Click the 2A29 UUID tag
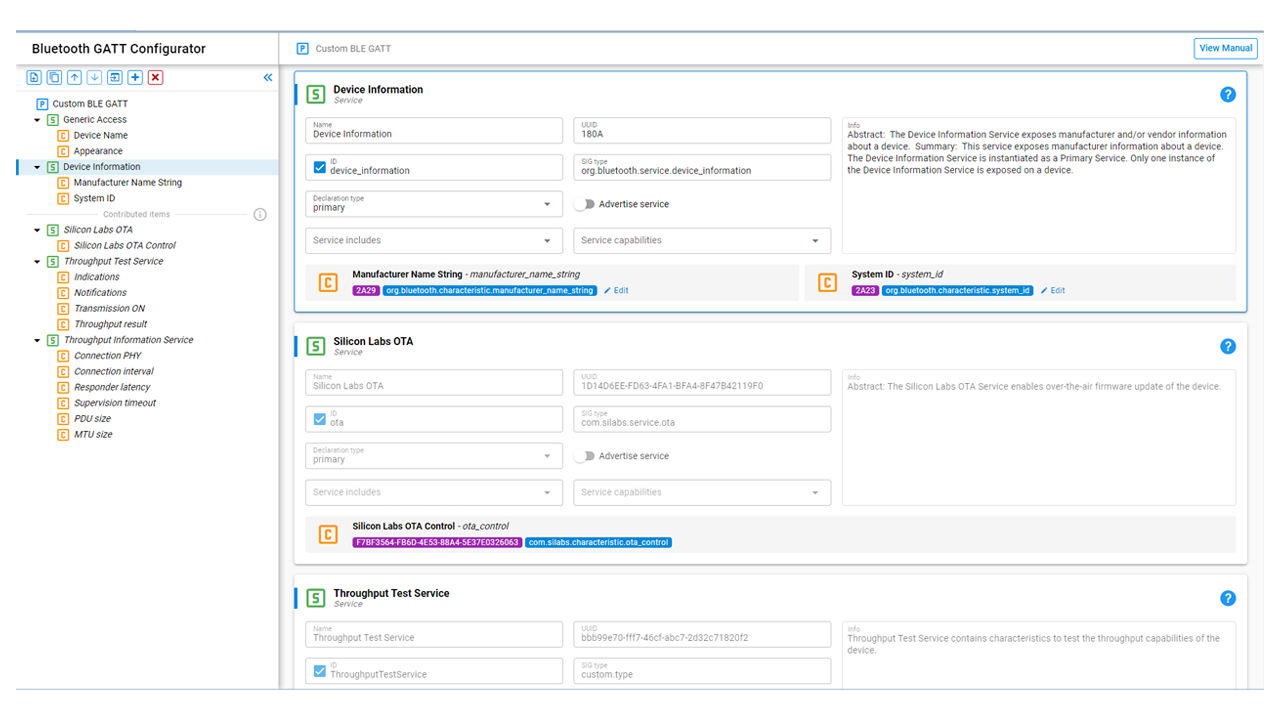This screenshot has height=720, width=1280. 365,291
